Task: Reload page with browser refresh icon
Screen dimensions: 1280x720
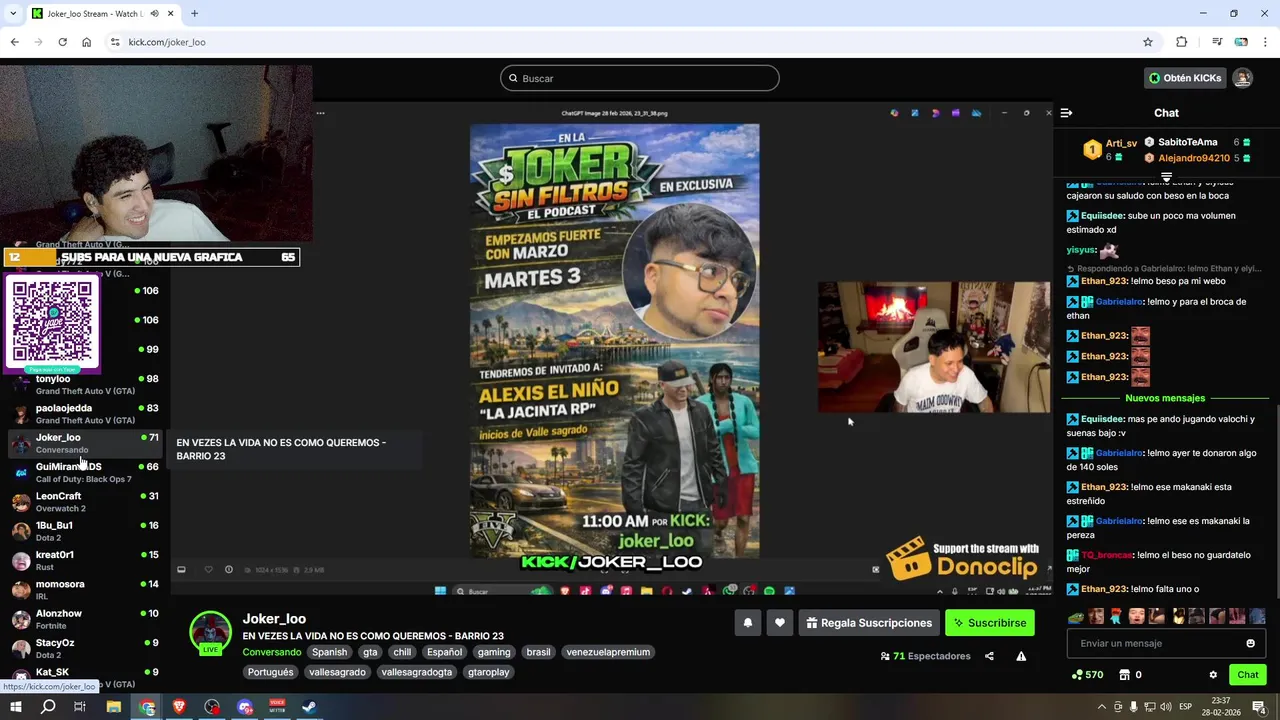Action: click(x=62, y=42)
